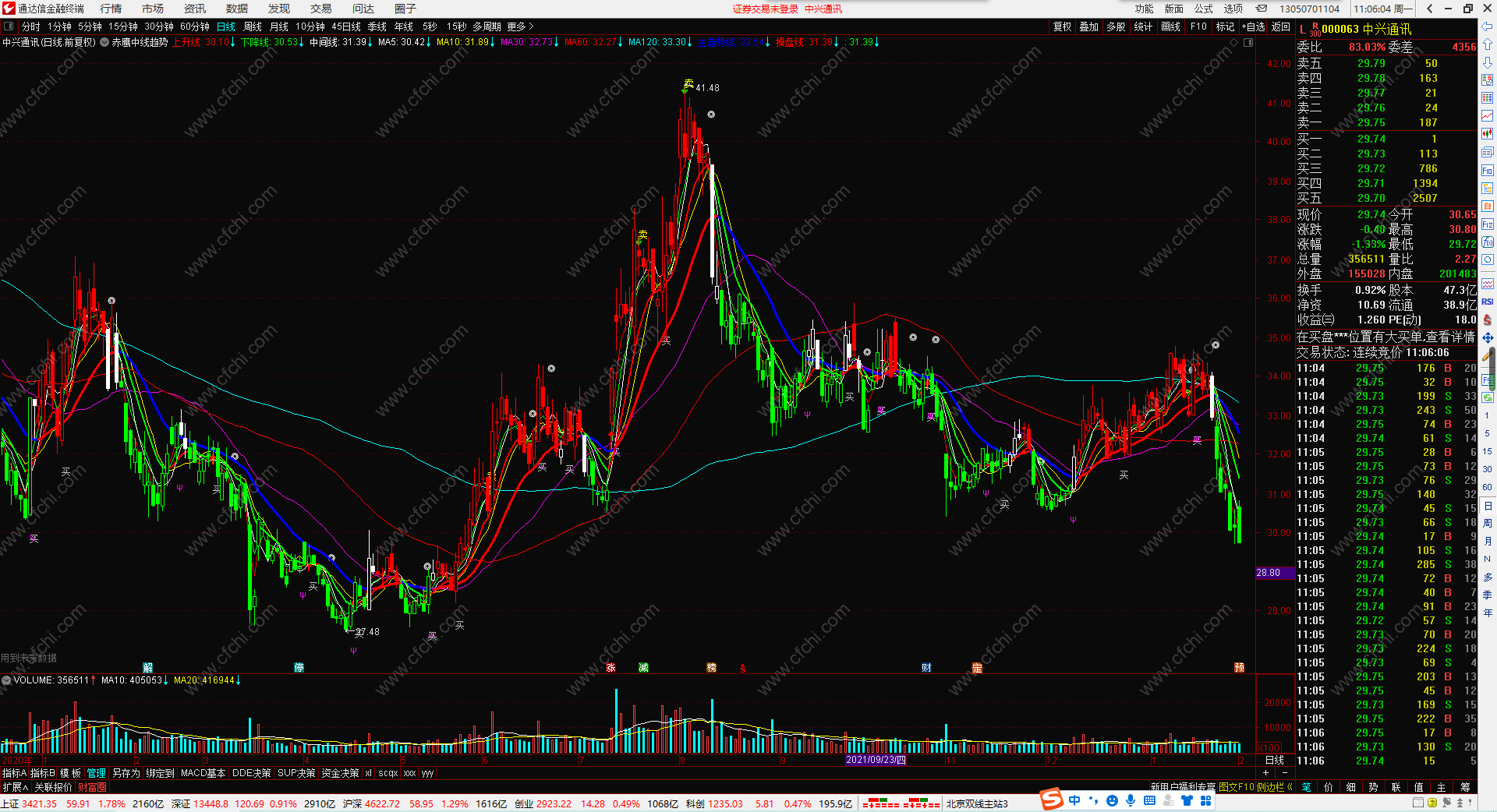Image resolution: width=1497 pixels, height=812 pixels.
Task: Click the red trend line chart sidebar icon
Action: [x=1488, y=116]
